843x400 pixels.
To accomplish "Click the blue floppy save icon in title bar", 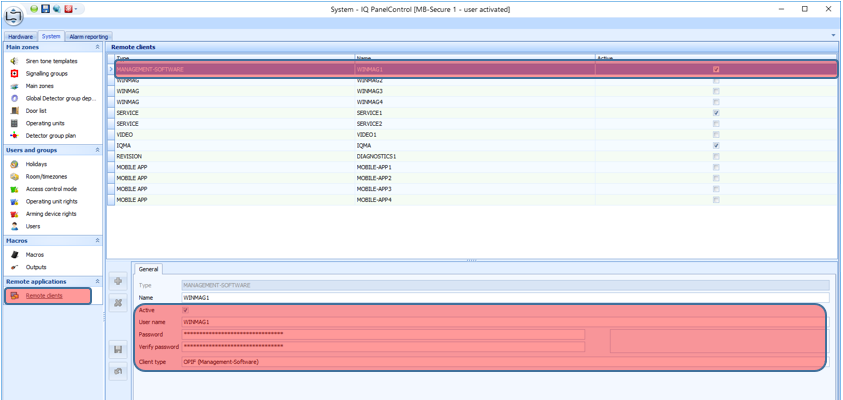I will (x=45, y=9).
